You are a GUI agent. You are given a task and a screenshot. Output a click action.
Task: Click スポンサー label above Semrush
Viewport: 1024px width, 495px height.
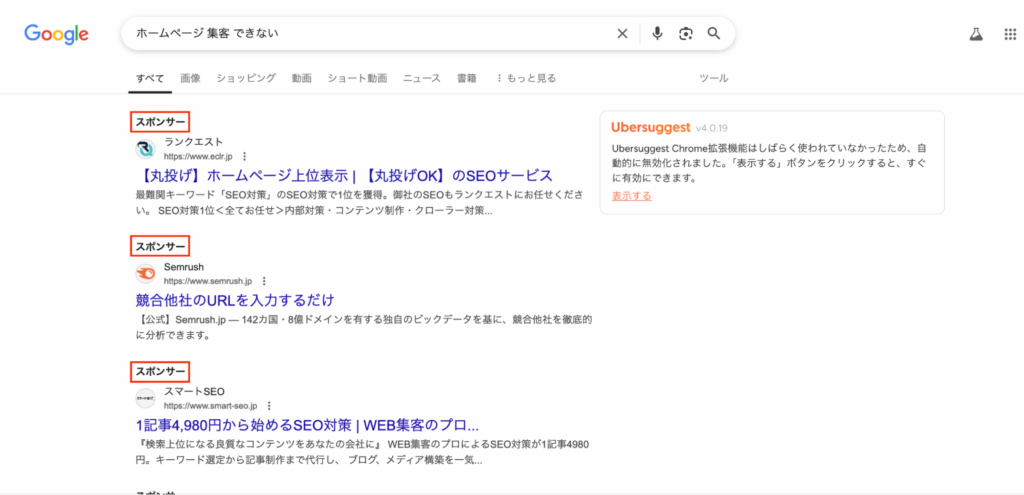(161, 247)
